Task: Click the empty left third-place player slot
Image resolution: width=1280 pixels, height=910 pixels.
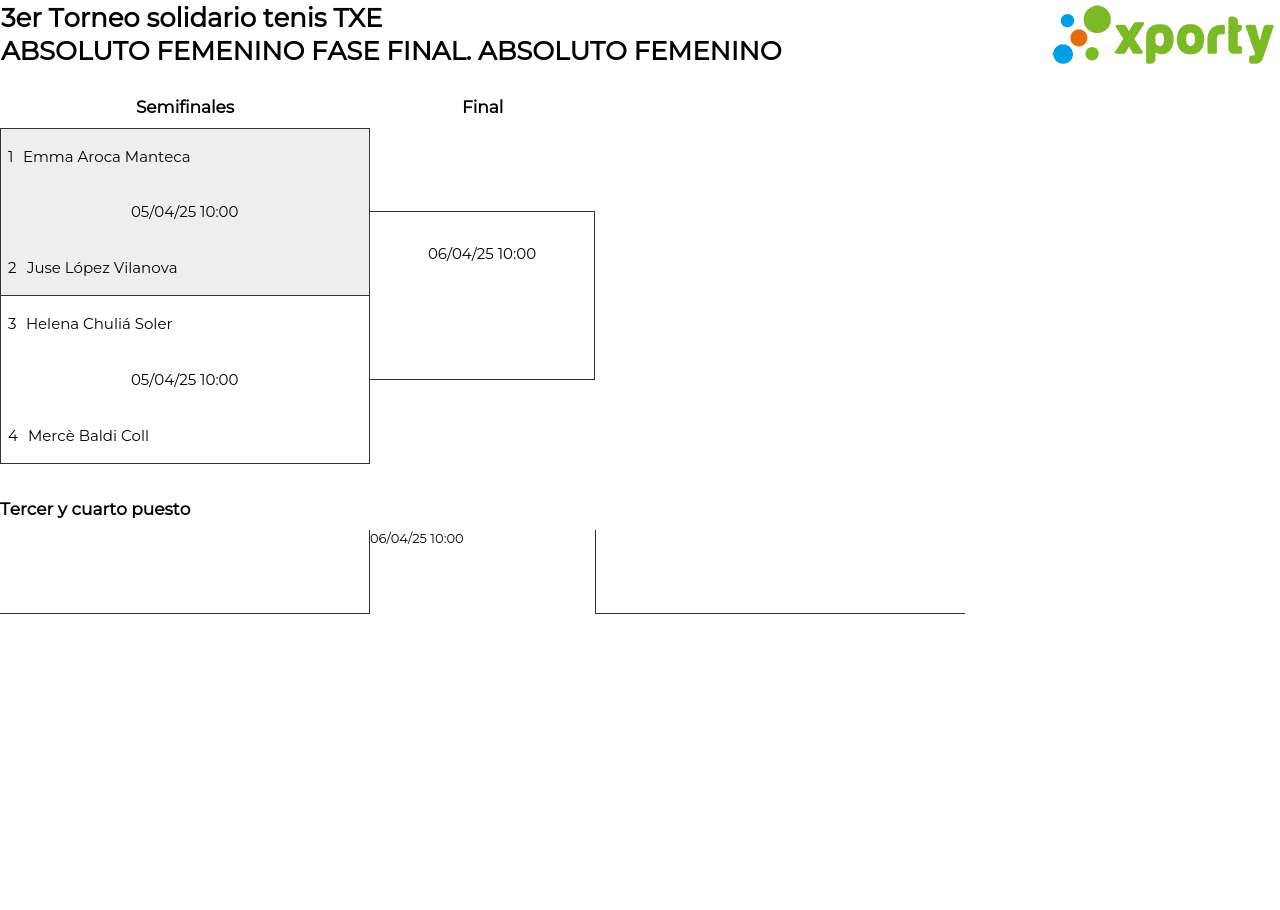Action: click(184, 575)
